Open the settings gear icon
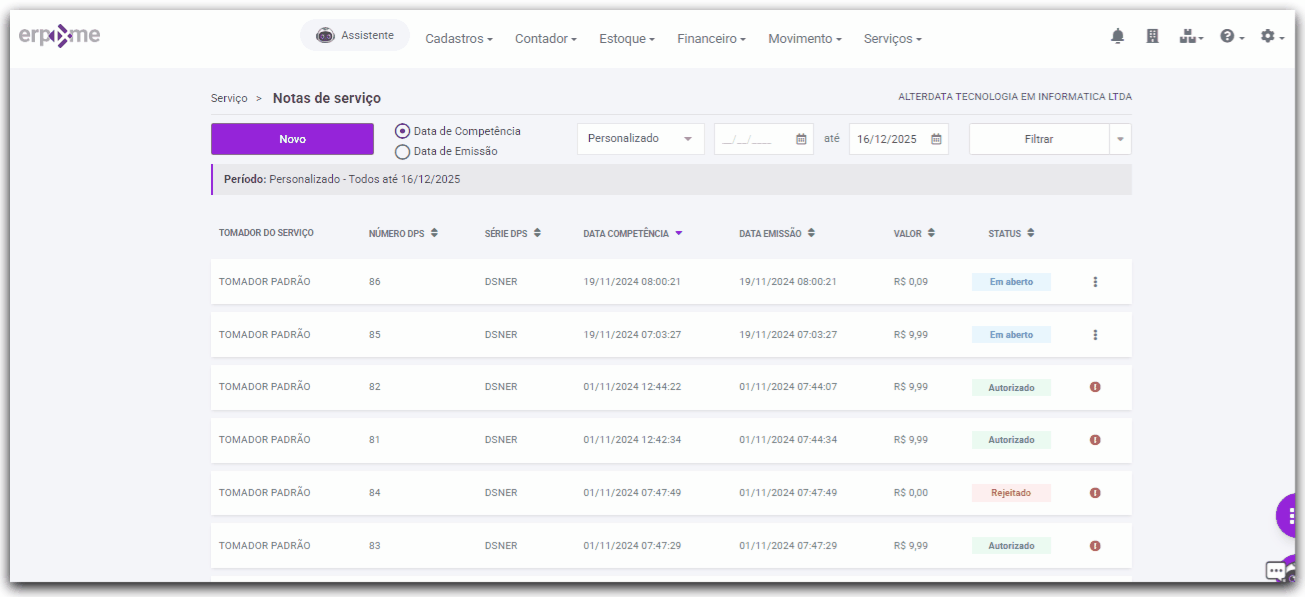This screenshot has width=1305, height=597. coord(1267,36)
